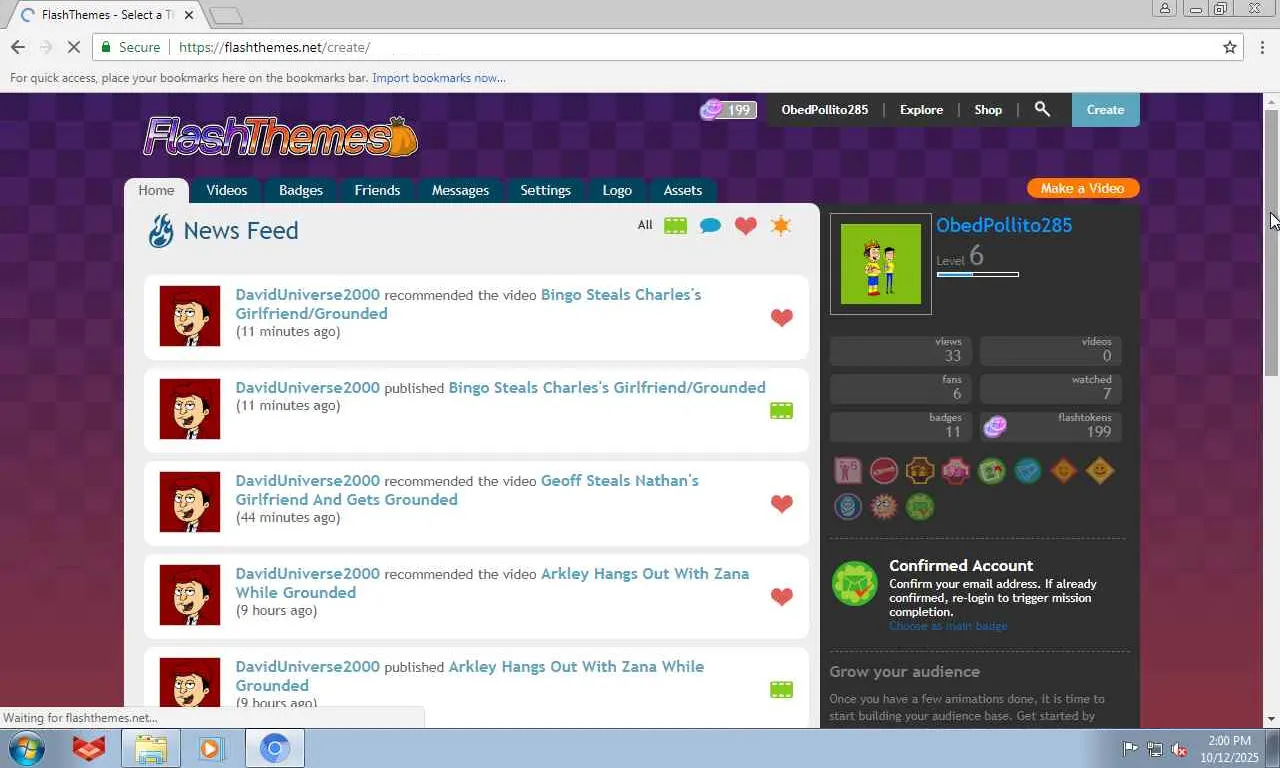This screenshot has height=768, width=1280.
Task: Filter news feed by orange sun icon
Action: pos(781,225)
